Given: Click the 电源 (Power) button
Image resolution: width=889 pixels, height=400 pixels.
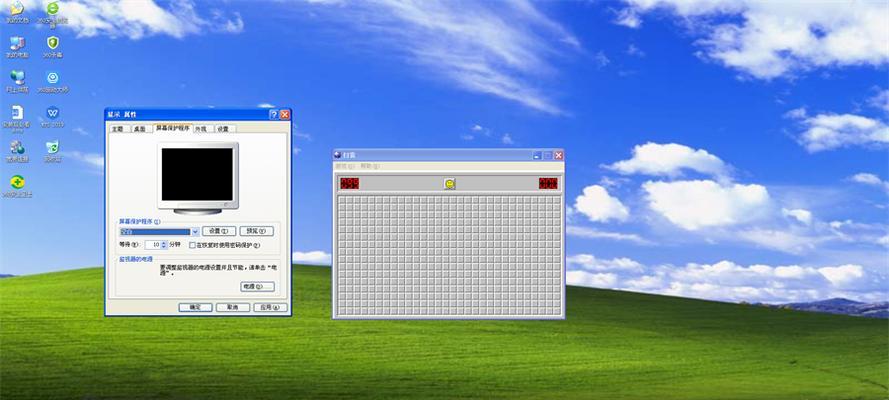Looking at the screenshot, I should point(257,287).
